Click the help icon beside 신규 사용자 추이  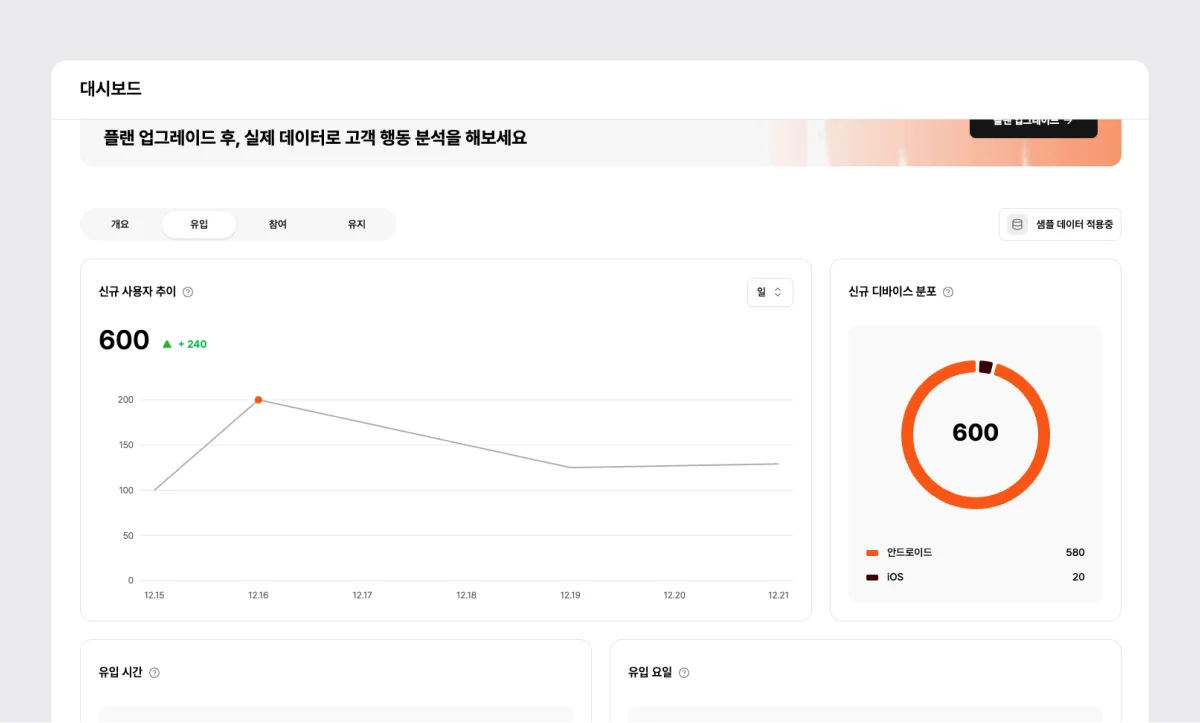[188, 292]
